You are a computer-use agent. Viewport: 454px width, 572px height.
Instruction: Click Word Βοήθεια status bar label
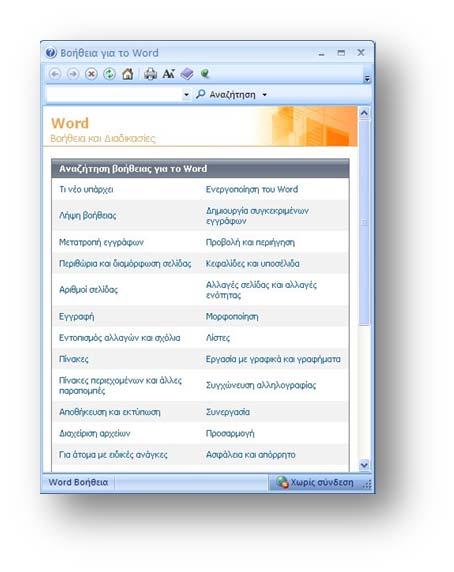pos(78,482)
